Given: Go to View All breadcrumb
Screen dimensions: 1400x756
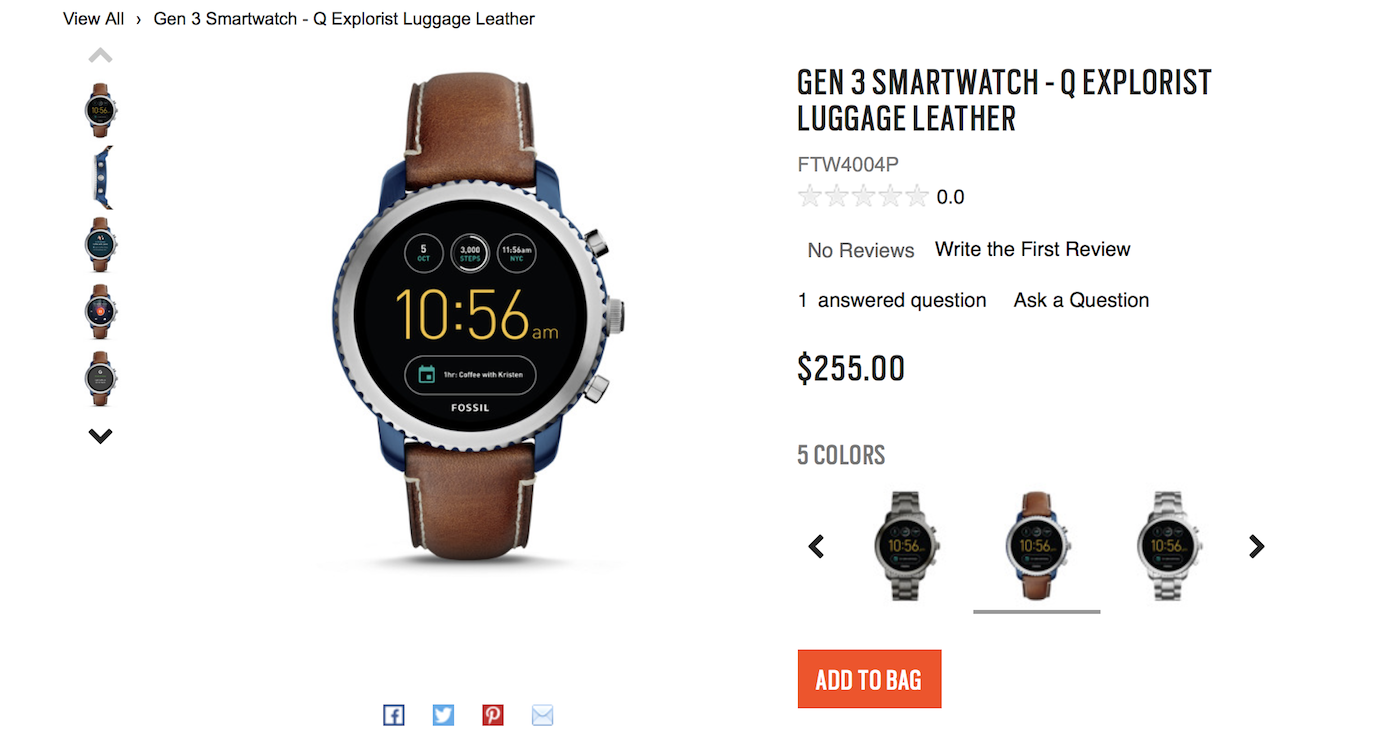Looking at the screenshot, I should [x=94, y=19].
